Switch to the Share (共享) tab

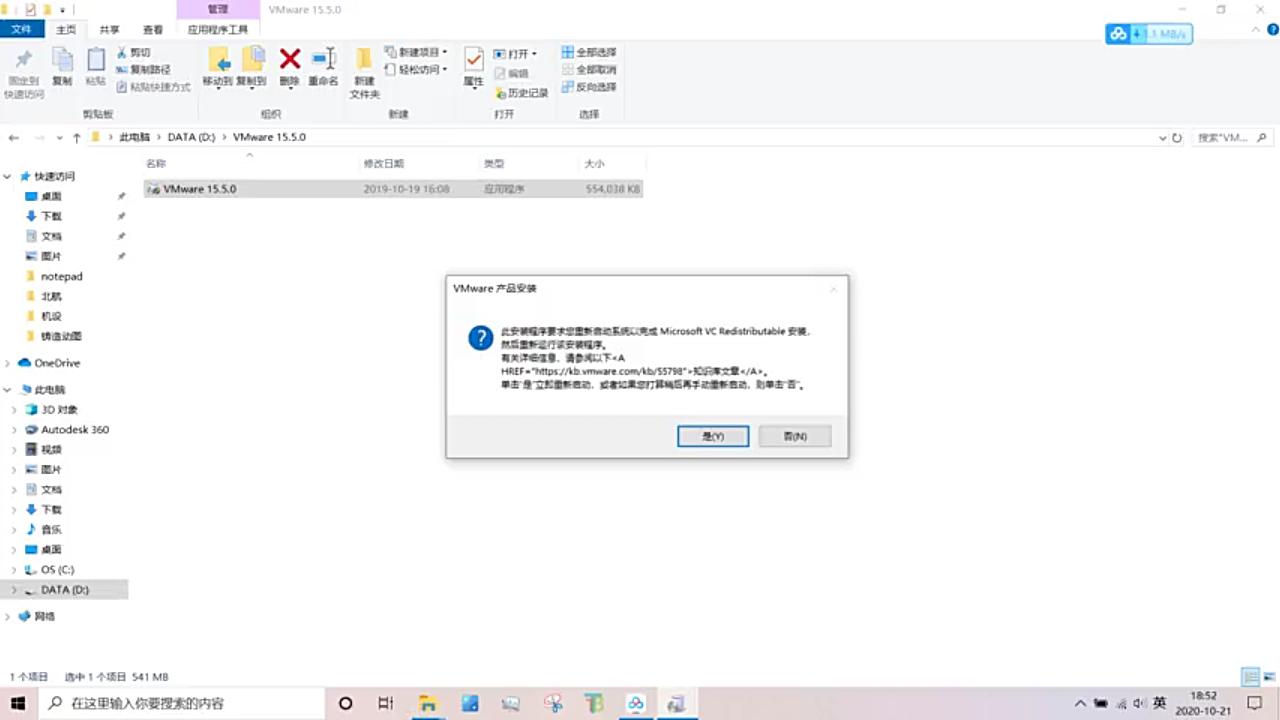tap(110, 30)
